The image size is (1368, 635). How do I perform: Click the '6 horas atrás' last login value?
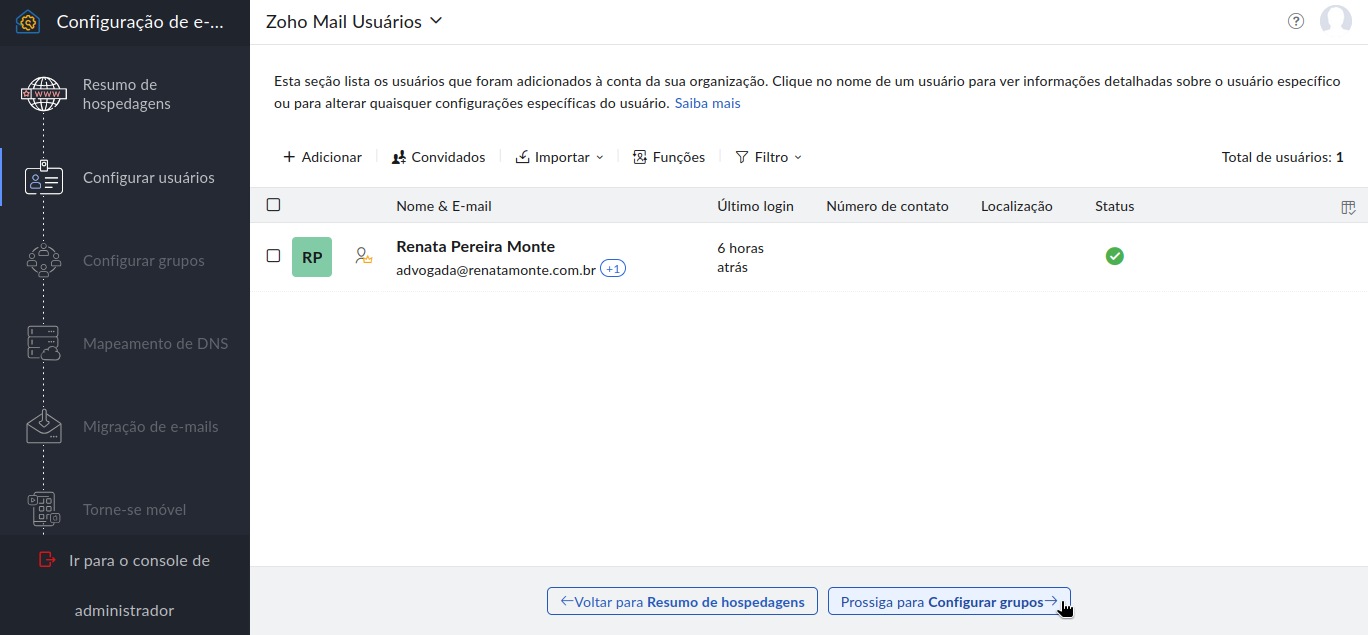pos(740,257)
